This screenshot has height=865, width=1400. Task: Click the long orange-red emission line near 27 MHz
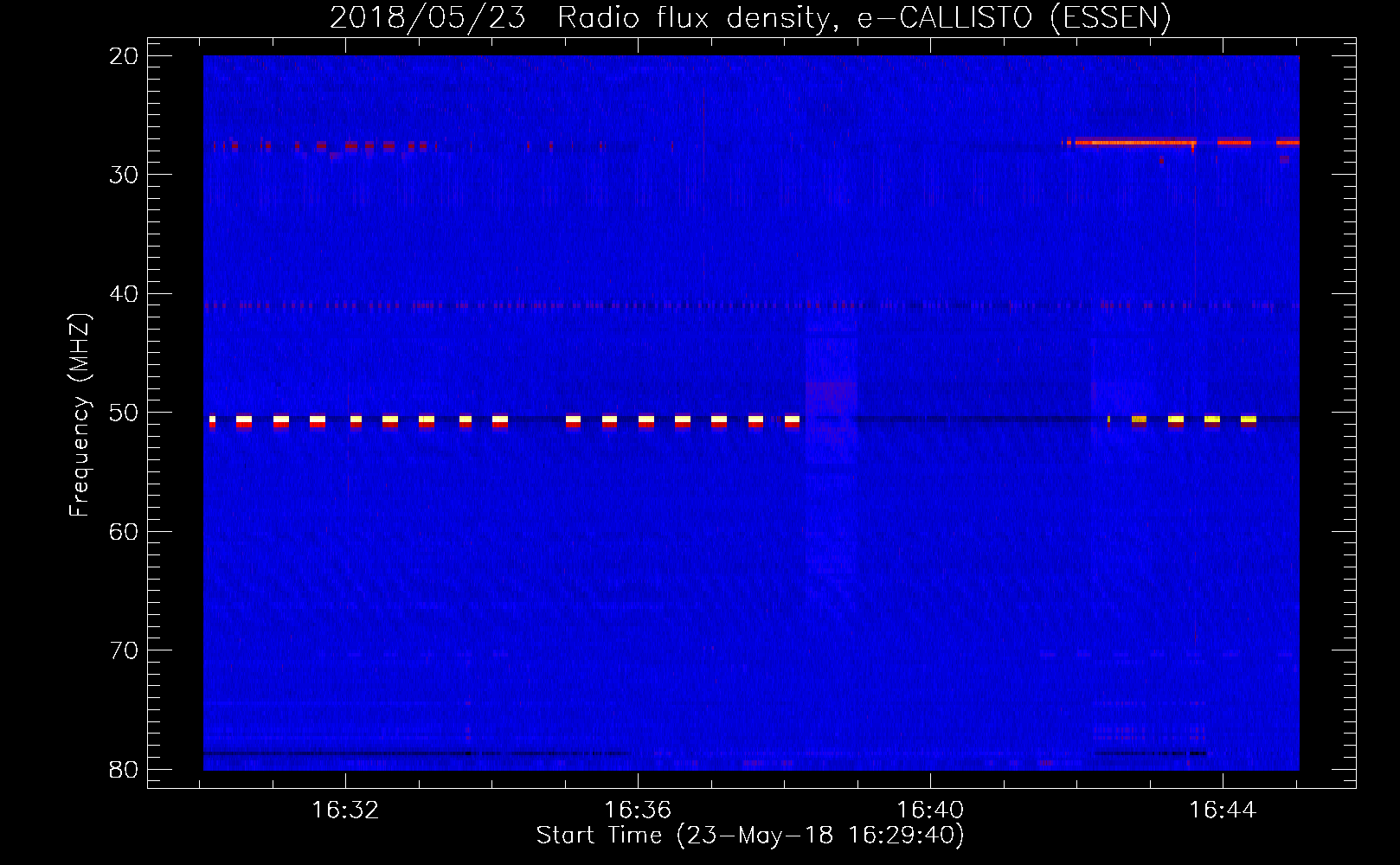[x=1135, y=142]
